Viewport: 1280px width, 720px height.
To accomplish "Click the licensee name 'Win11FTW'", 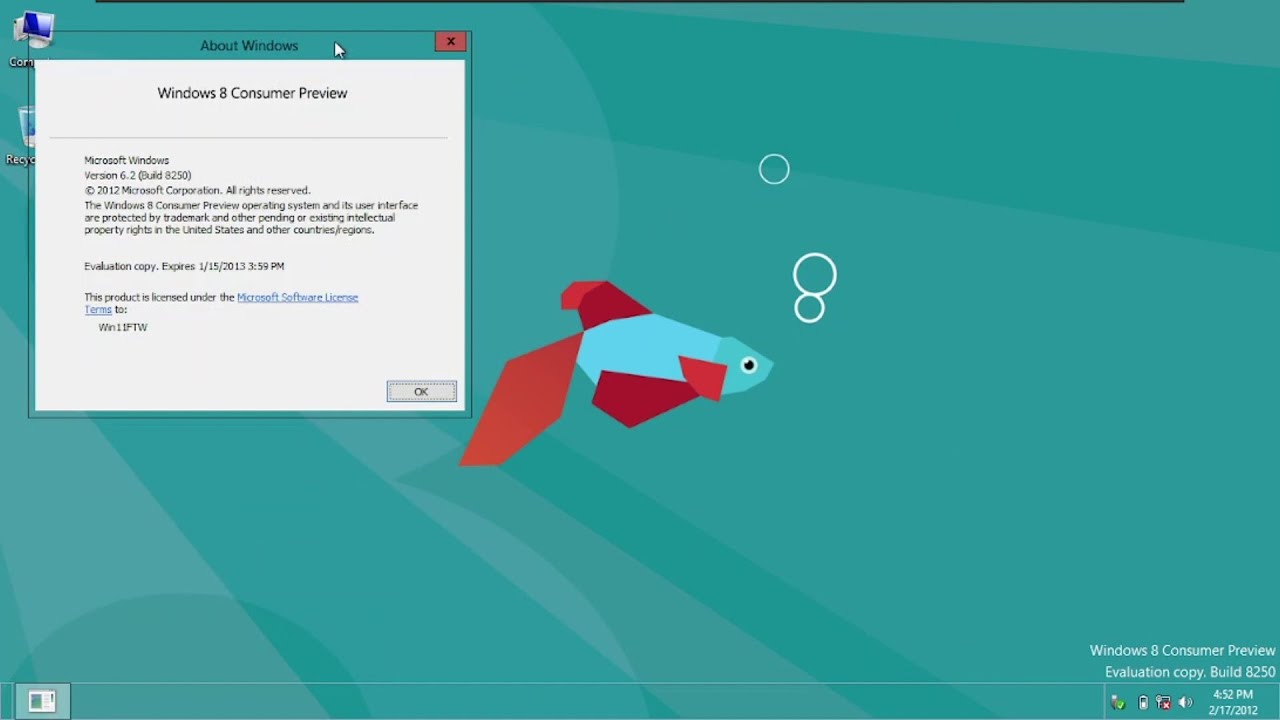I will (x=123, y=327).
